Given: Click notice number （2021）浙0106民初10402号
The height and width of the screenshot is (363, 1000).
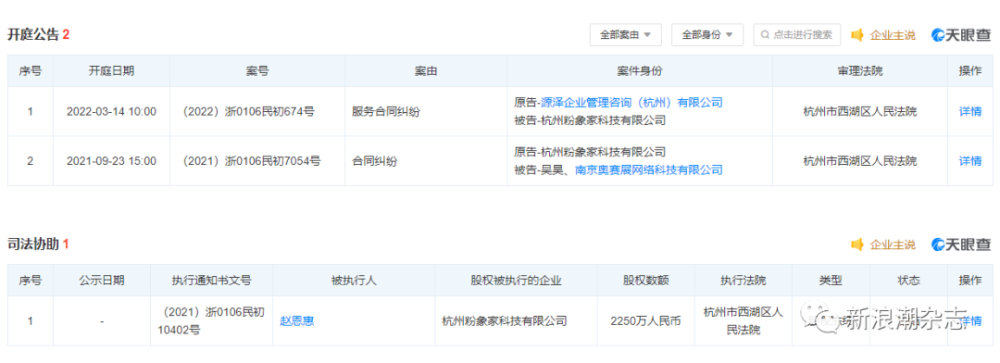Looking at the screenshot, I should [x=211, y=321].
